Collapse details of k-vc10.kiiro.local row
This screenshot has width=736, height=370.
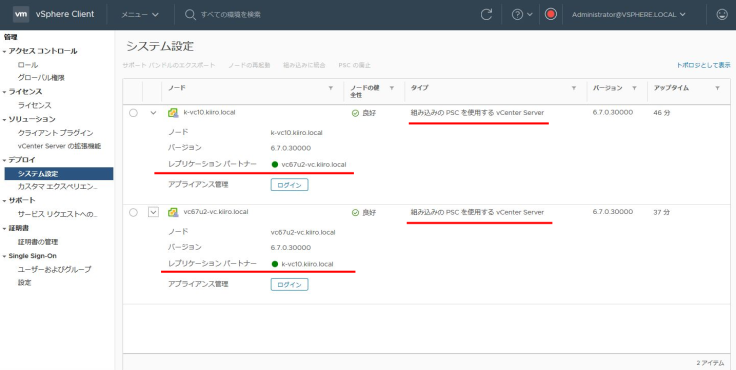tap(153, 113)
